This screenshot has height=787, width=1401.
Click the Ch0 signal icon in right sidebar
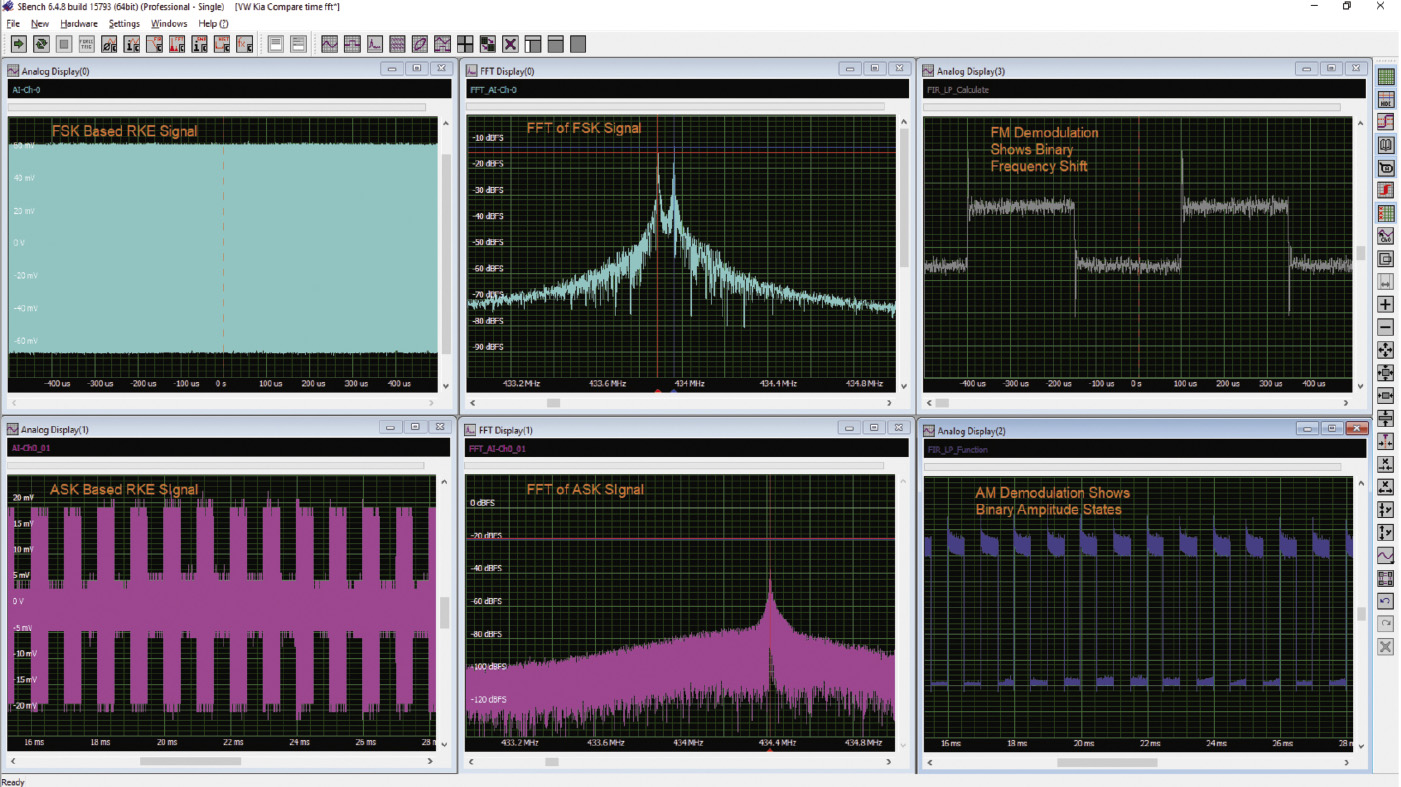[1386, 237]
